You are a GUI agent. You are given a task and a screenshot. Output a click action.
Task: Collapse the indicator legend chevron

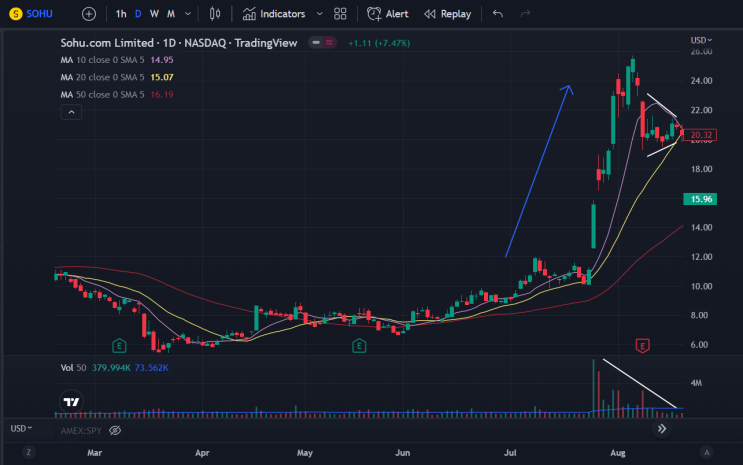[71, 112]
